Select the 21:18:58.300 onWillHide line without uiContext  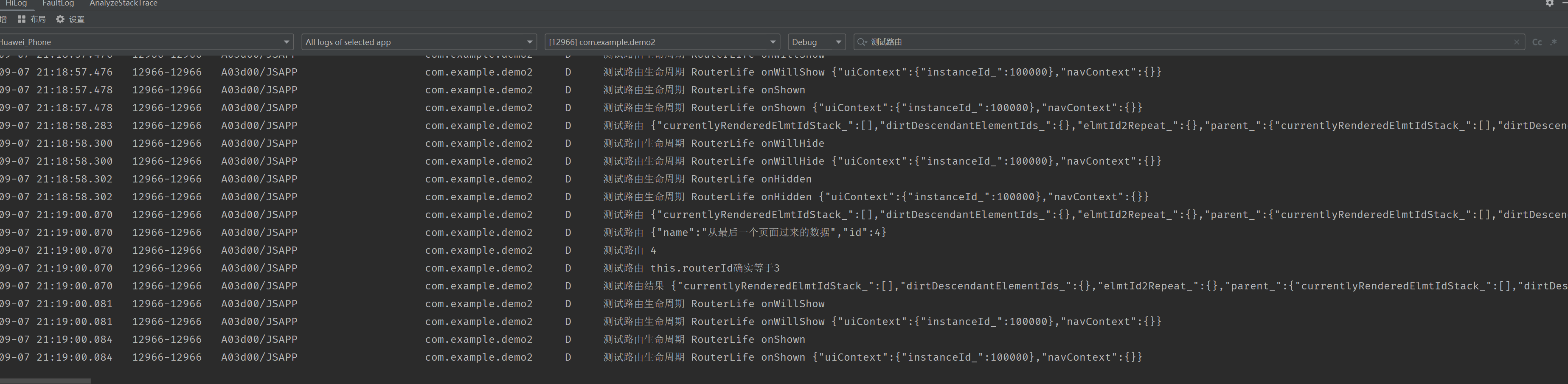[x=784, y=143]
